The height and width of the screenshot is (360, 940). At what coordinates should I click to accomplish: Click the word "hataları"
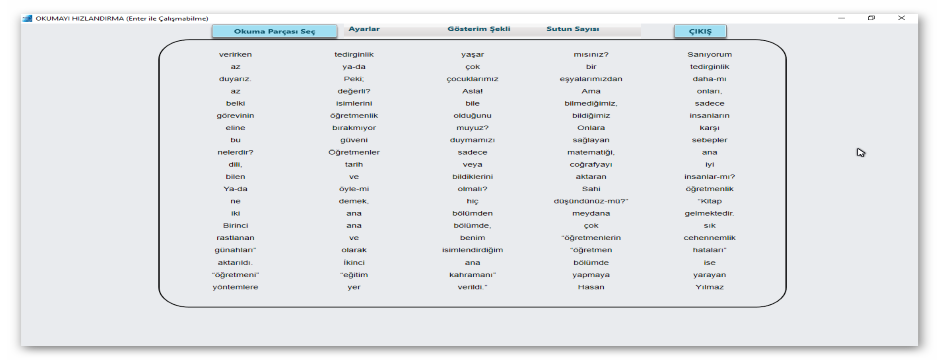point(709,250)
